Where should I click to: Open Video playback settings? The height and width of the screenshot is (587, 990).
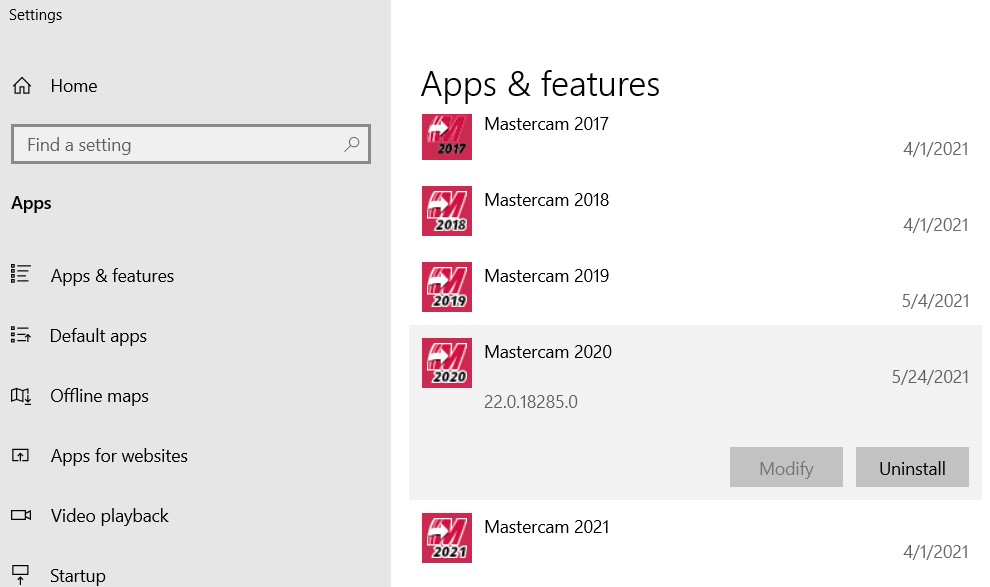[110, 516]
